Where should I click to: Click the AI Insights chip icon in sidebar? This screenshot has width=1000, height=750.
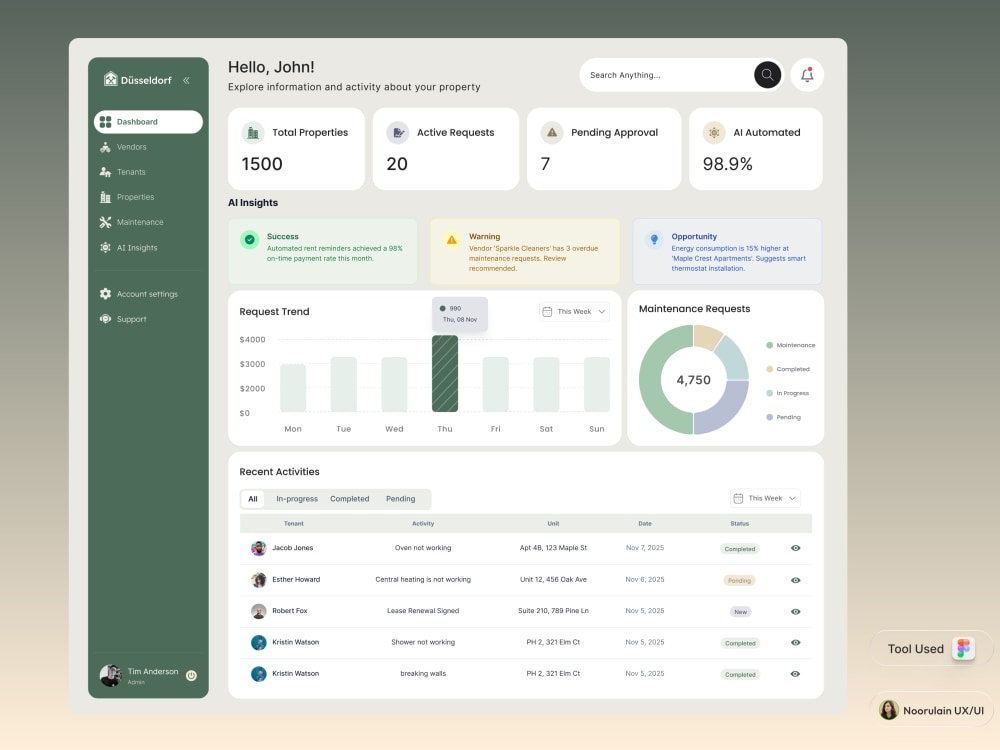coord(105,247)
